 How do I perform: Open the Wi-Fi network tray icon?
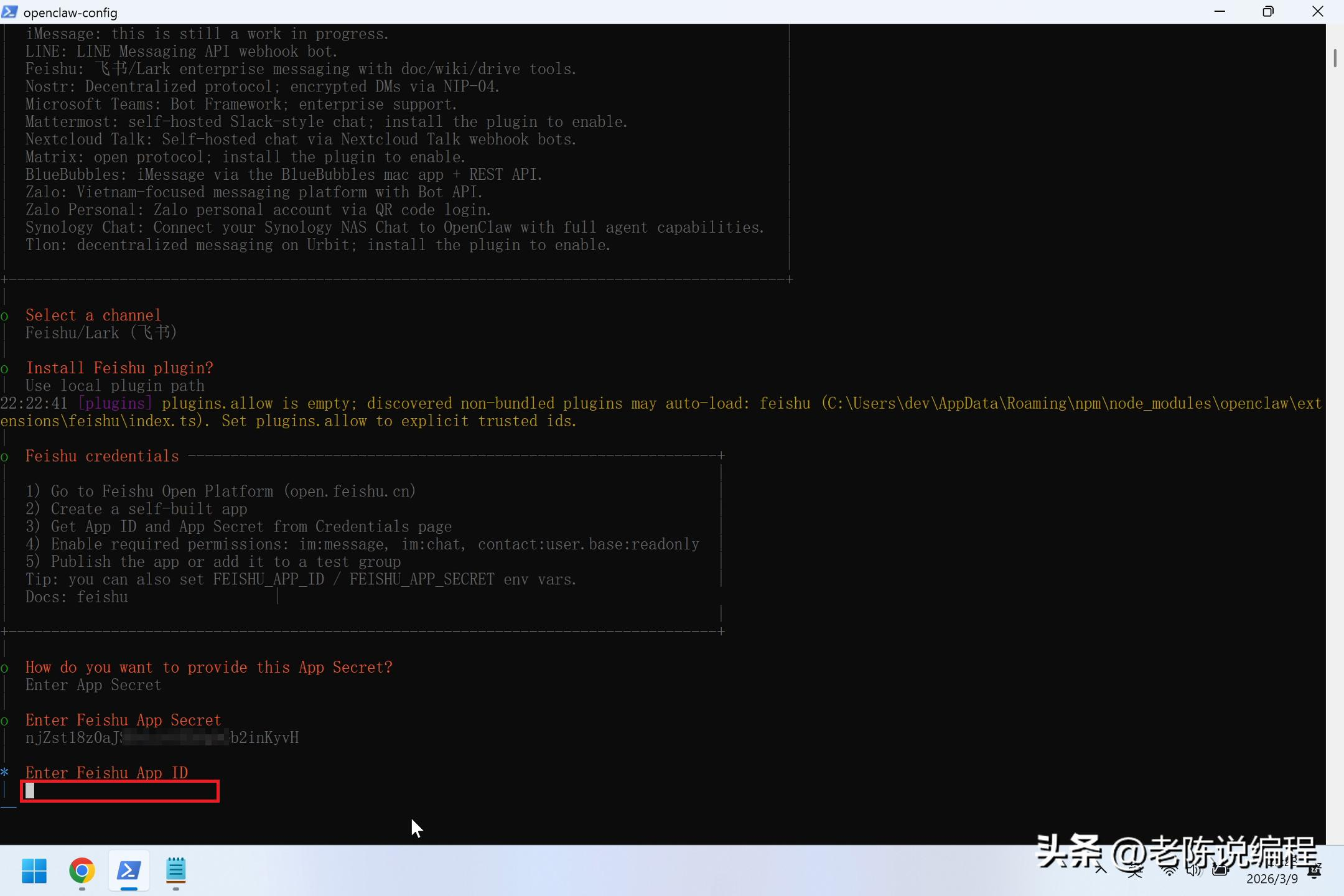[1169, 871]
